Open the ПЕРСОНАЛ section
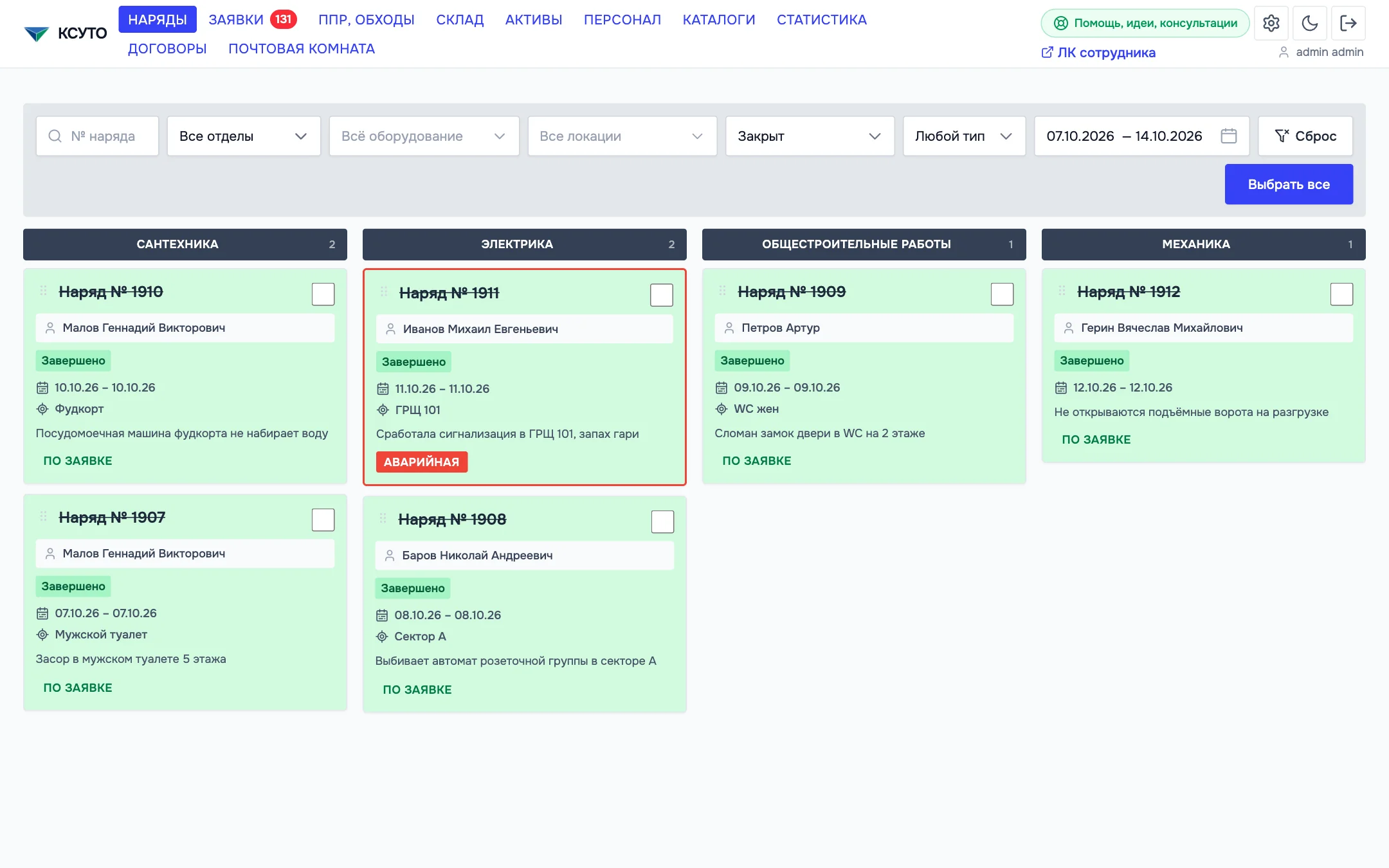The width and height of the screenshot is (1389, 868). click(622, 19)
